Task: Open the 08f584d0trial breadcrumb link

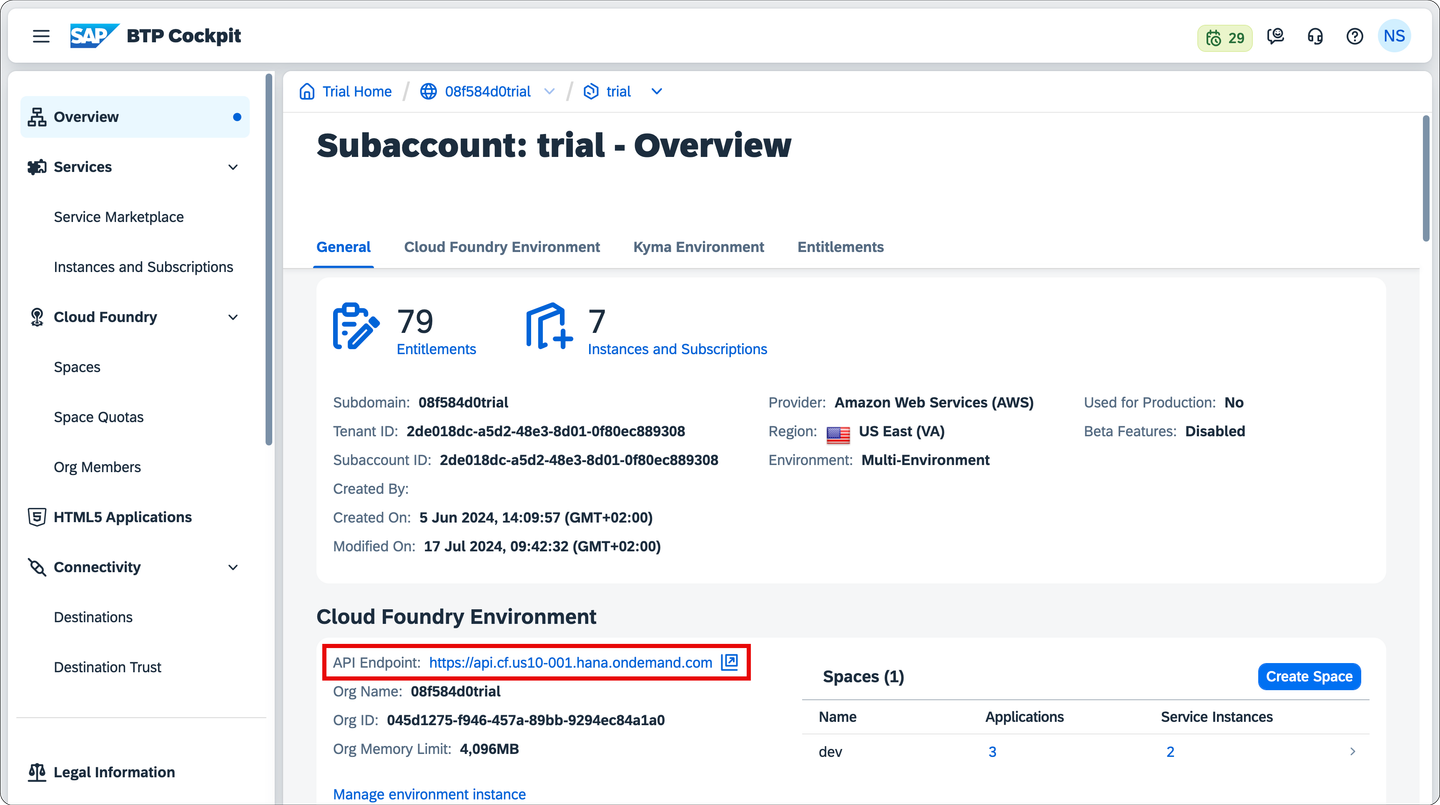Action: 488,91
